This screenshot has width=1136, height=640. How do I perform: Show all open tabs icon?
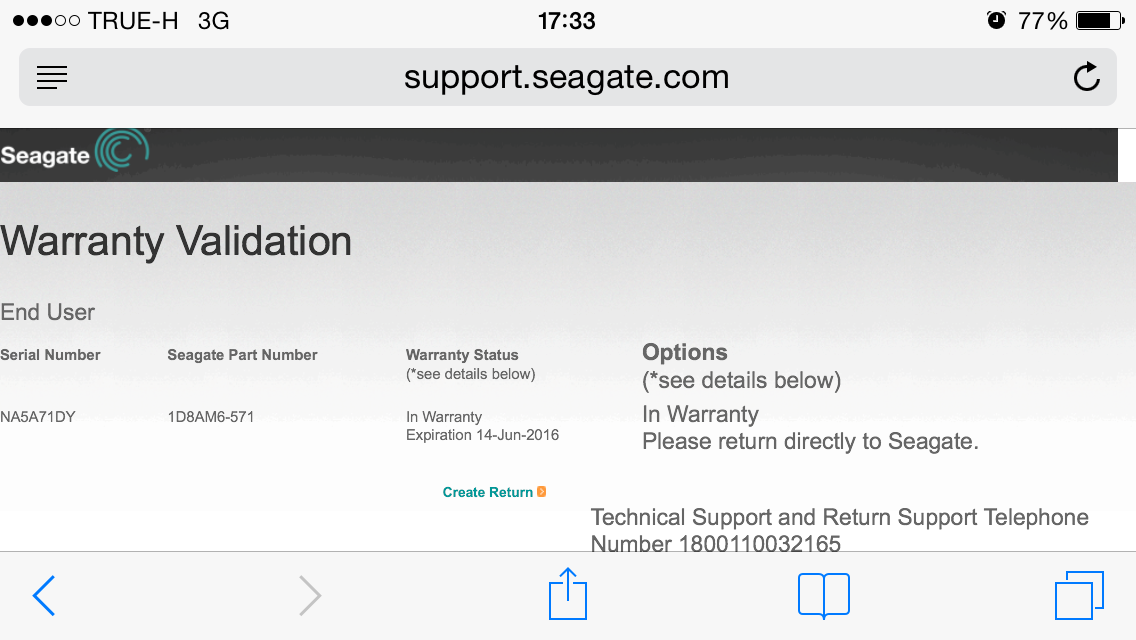1079,595
